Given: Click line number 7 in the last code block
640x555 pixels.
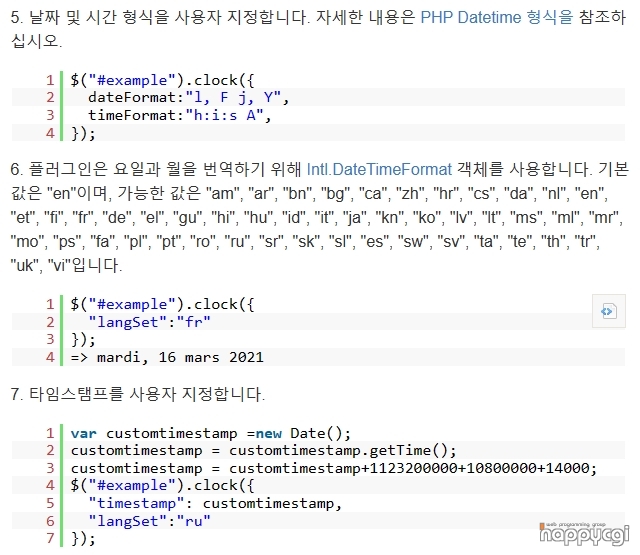Looking at the screenshot, I should tap(50, 538).
